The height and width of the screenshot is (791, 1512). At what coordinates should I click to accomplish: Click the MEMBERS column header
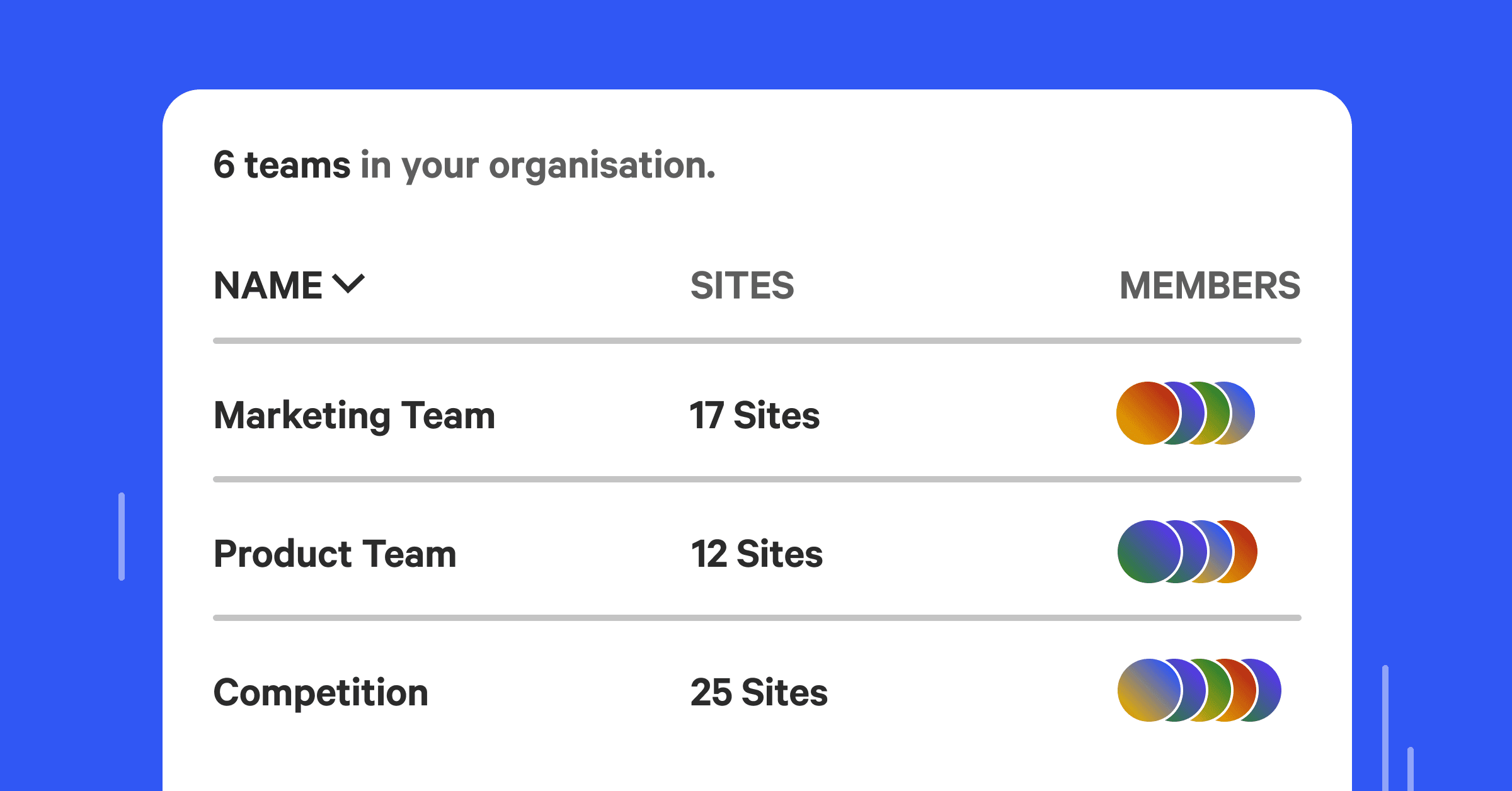point(1210,285)
